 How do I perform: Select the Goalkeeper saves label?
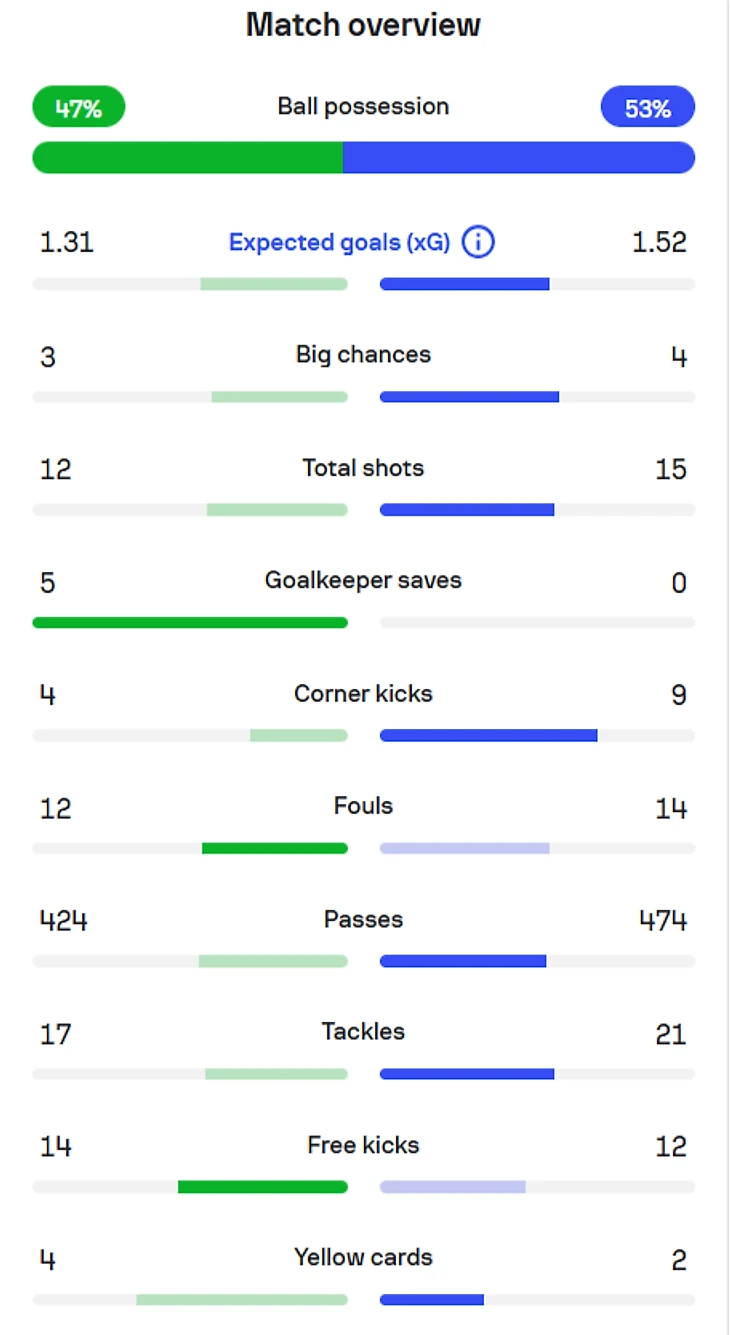coord(363,581)
